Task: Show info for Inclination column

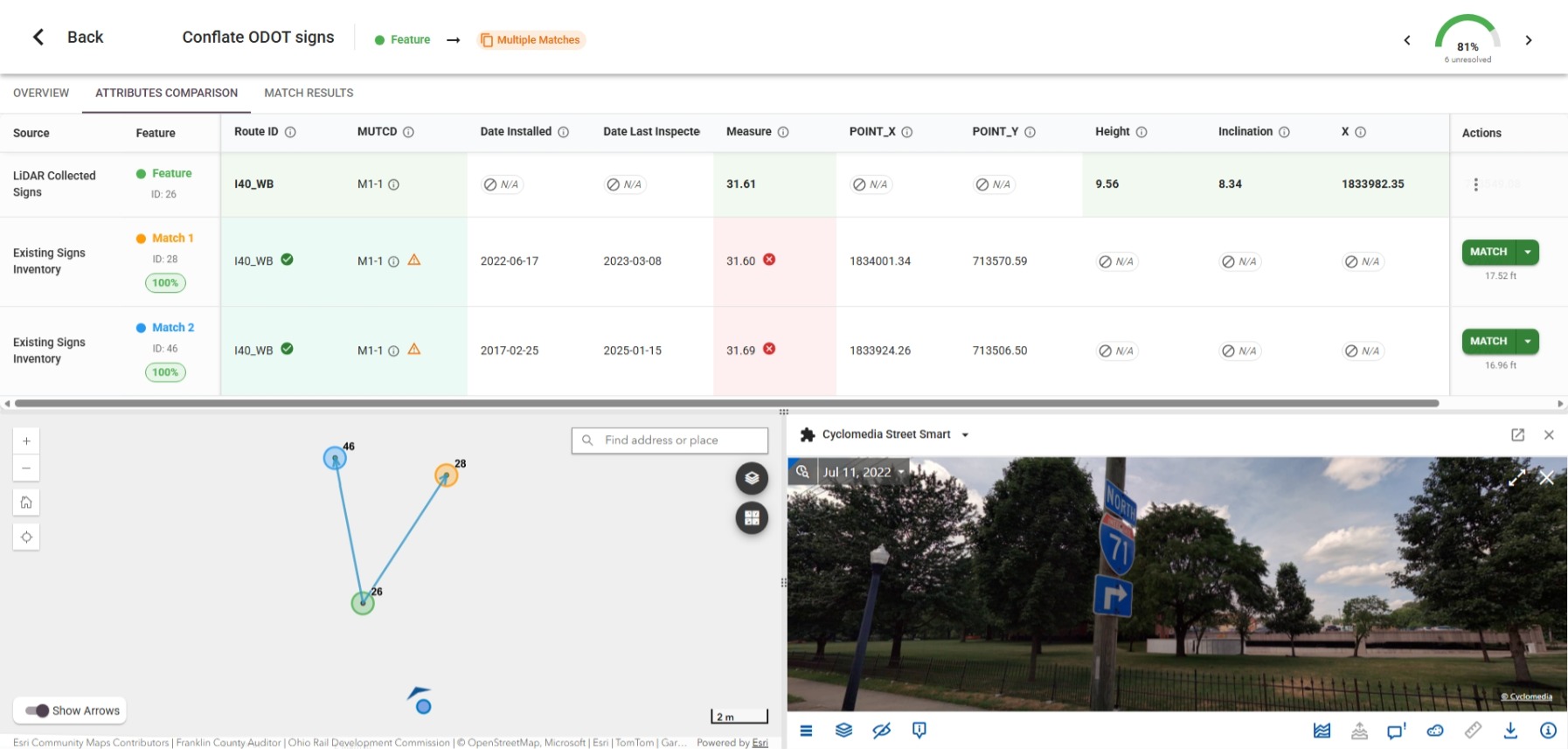Action: point(1284,132)
